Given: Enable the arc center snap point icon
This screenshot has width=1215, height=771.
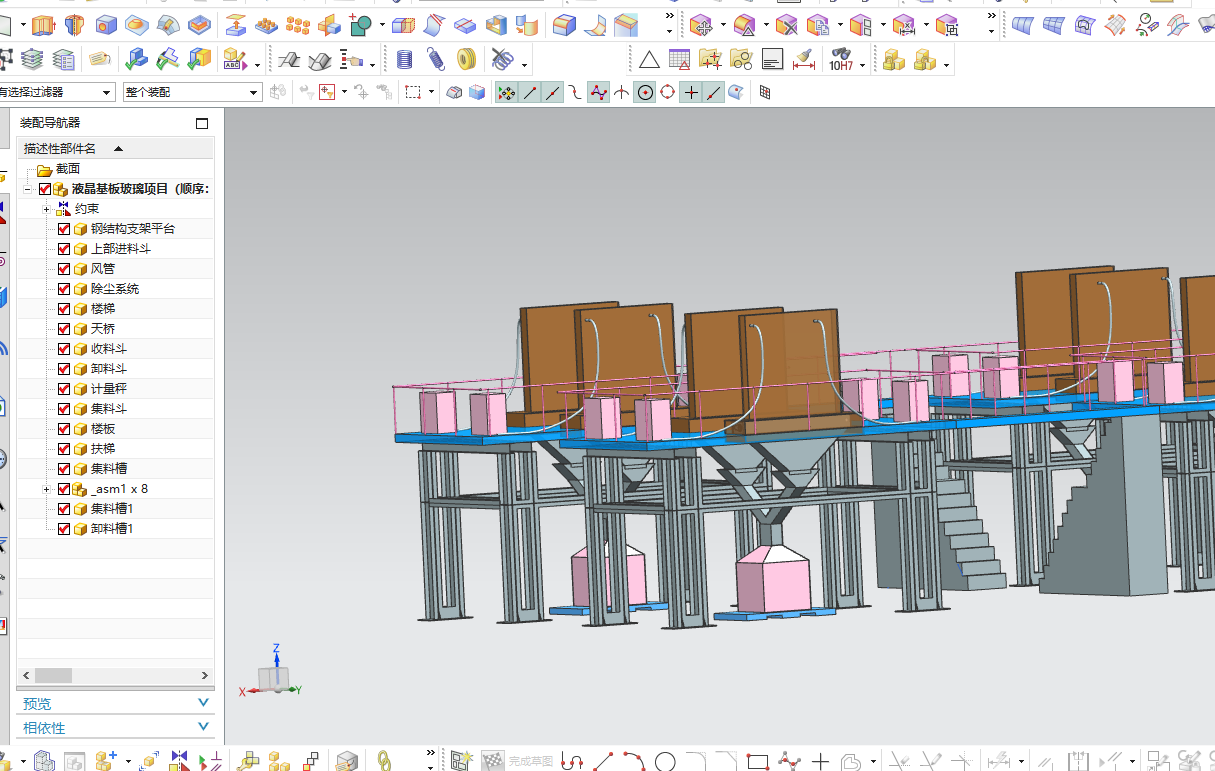Looking at the screenshot, I should point(645,92).
